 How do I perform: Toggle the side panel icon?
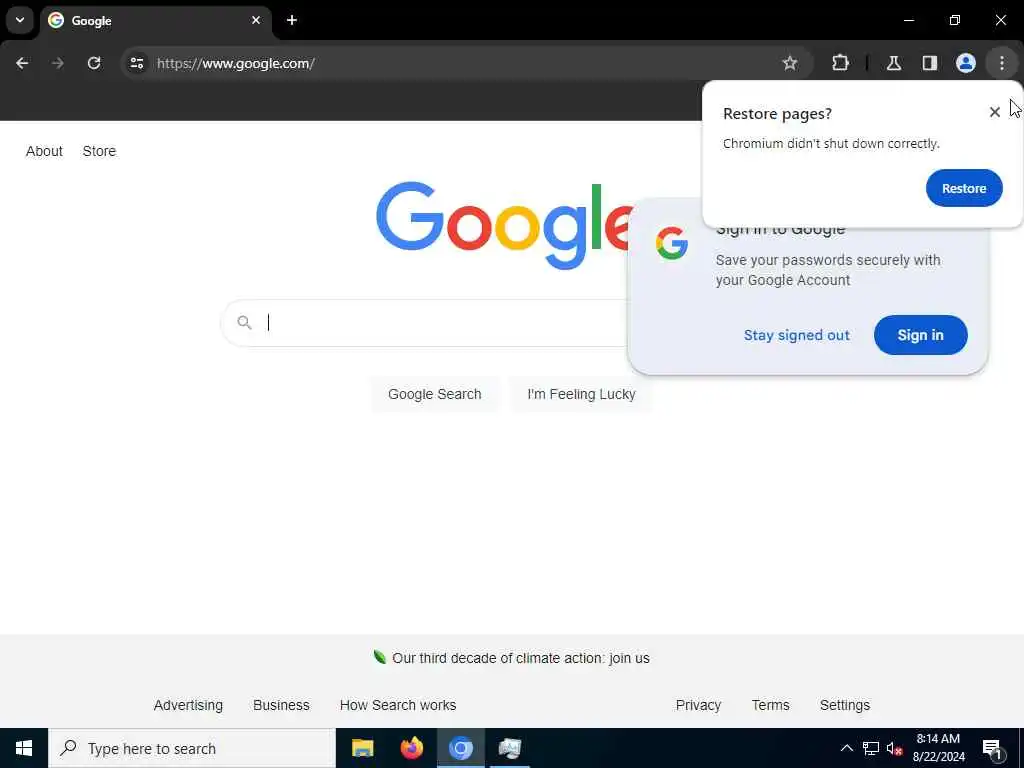(x=930, y=63)
